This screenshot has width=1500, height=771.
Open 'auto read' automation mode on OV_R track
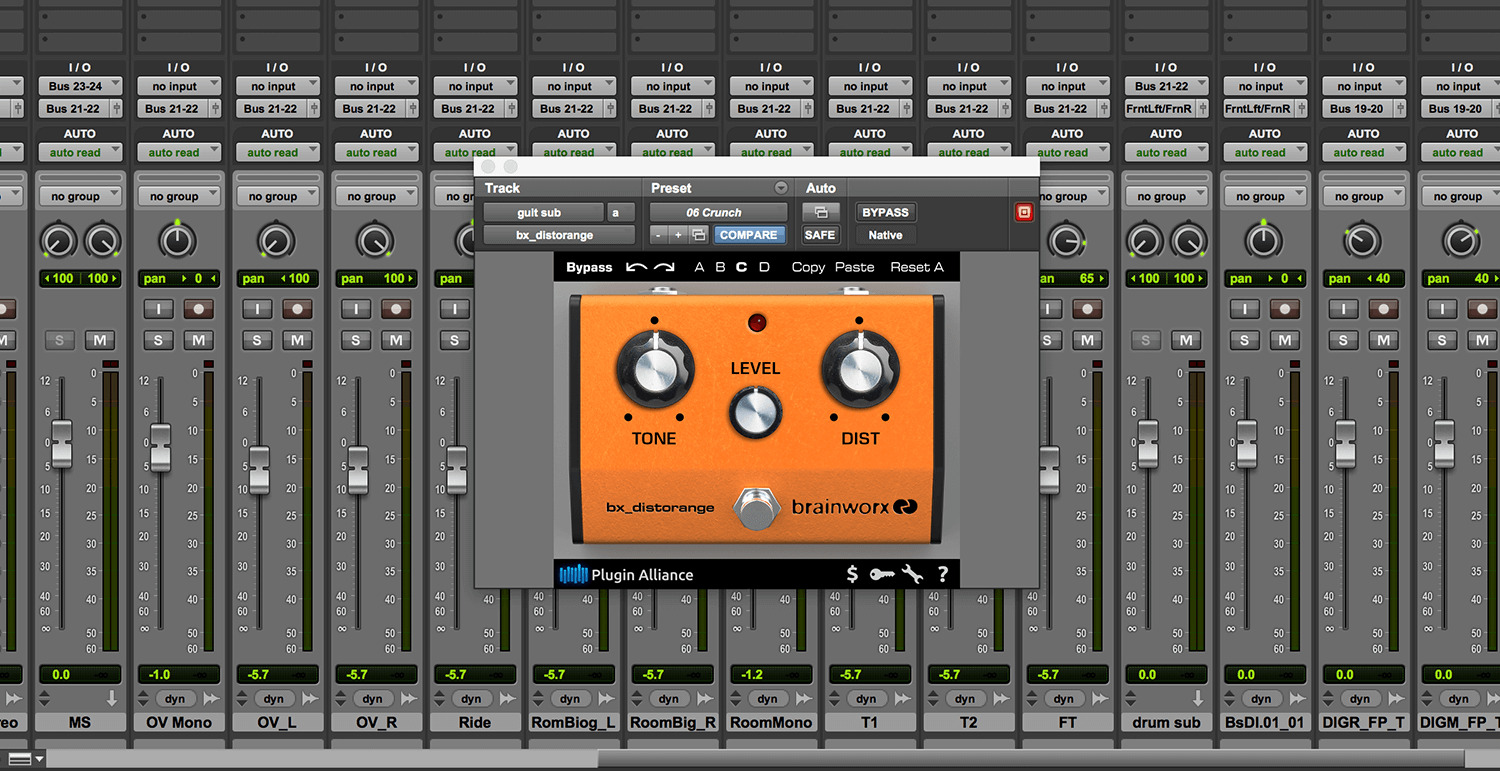click(376, 153)
